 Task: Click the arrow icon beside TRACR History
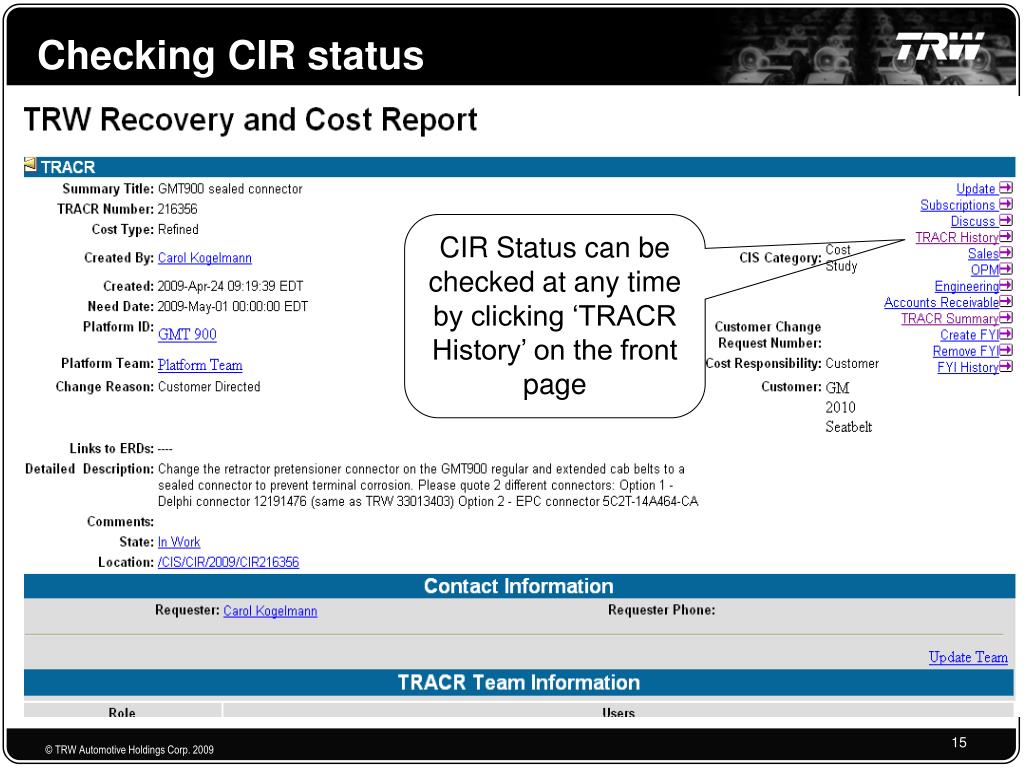point(1006,237)
